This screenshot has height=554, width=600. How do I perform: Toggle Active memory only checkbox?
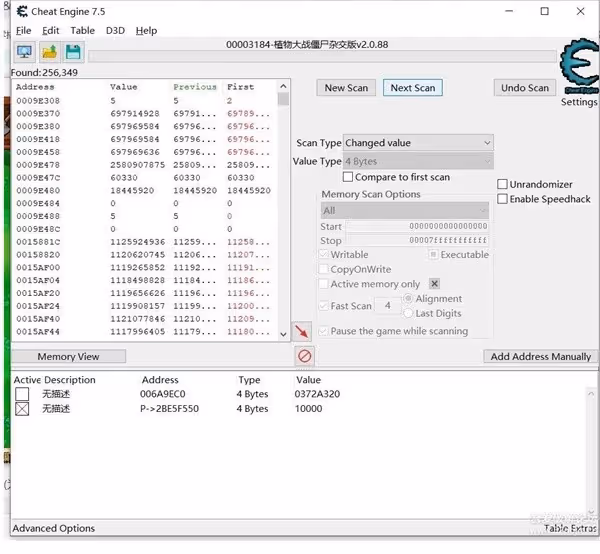(324, 284)
